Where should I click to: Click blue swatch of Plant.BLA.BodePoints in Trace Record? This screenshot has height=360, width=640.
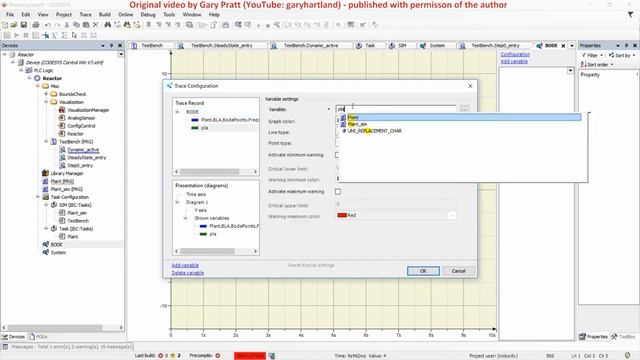pyautogui.click(x=195, y=120)
